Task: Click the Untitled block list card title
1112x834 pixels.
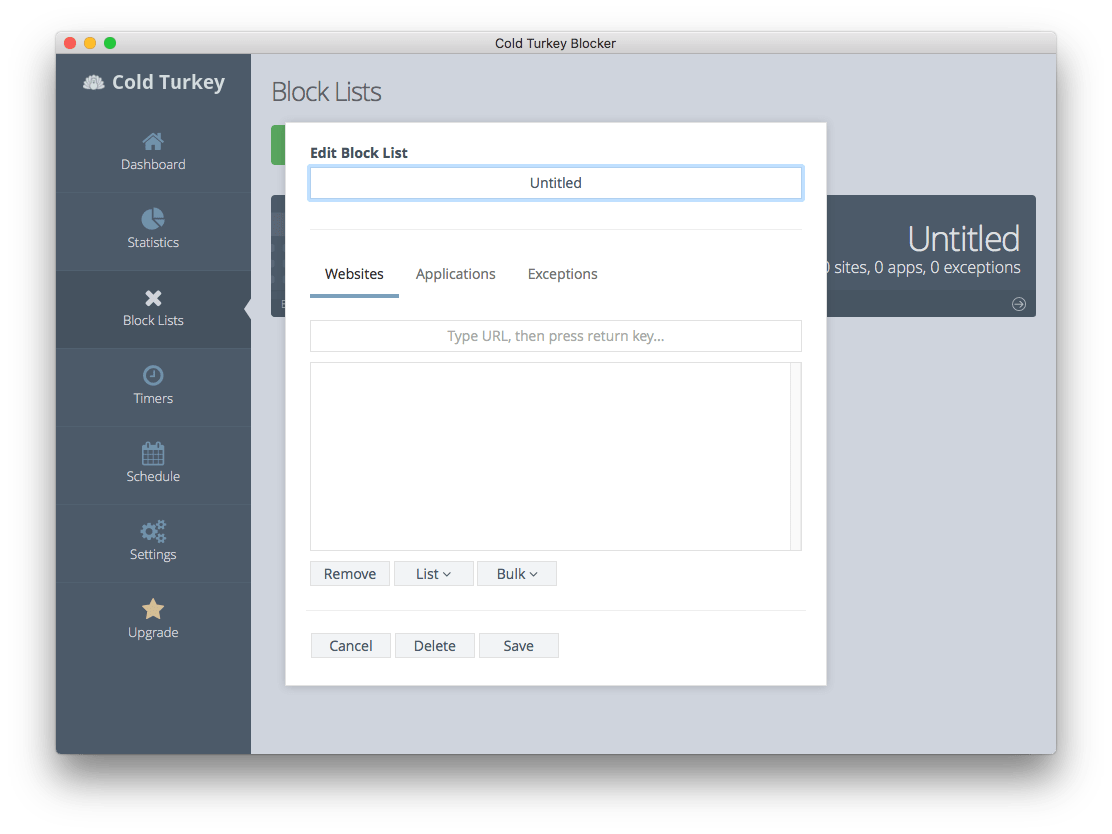Action: coord(964,239)
